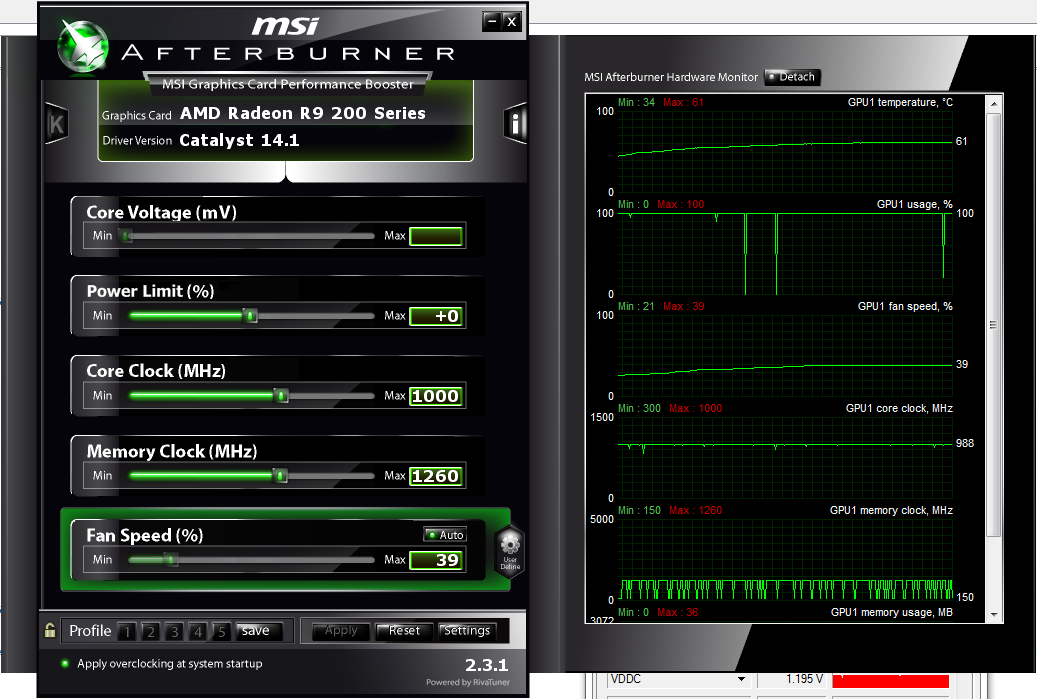Screen dimensions: 1037x699
Task: Click the hardware monitor scrollbar thumb
Action: 994,325
